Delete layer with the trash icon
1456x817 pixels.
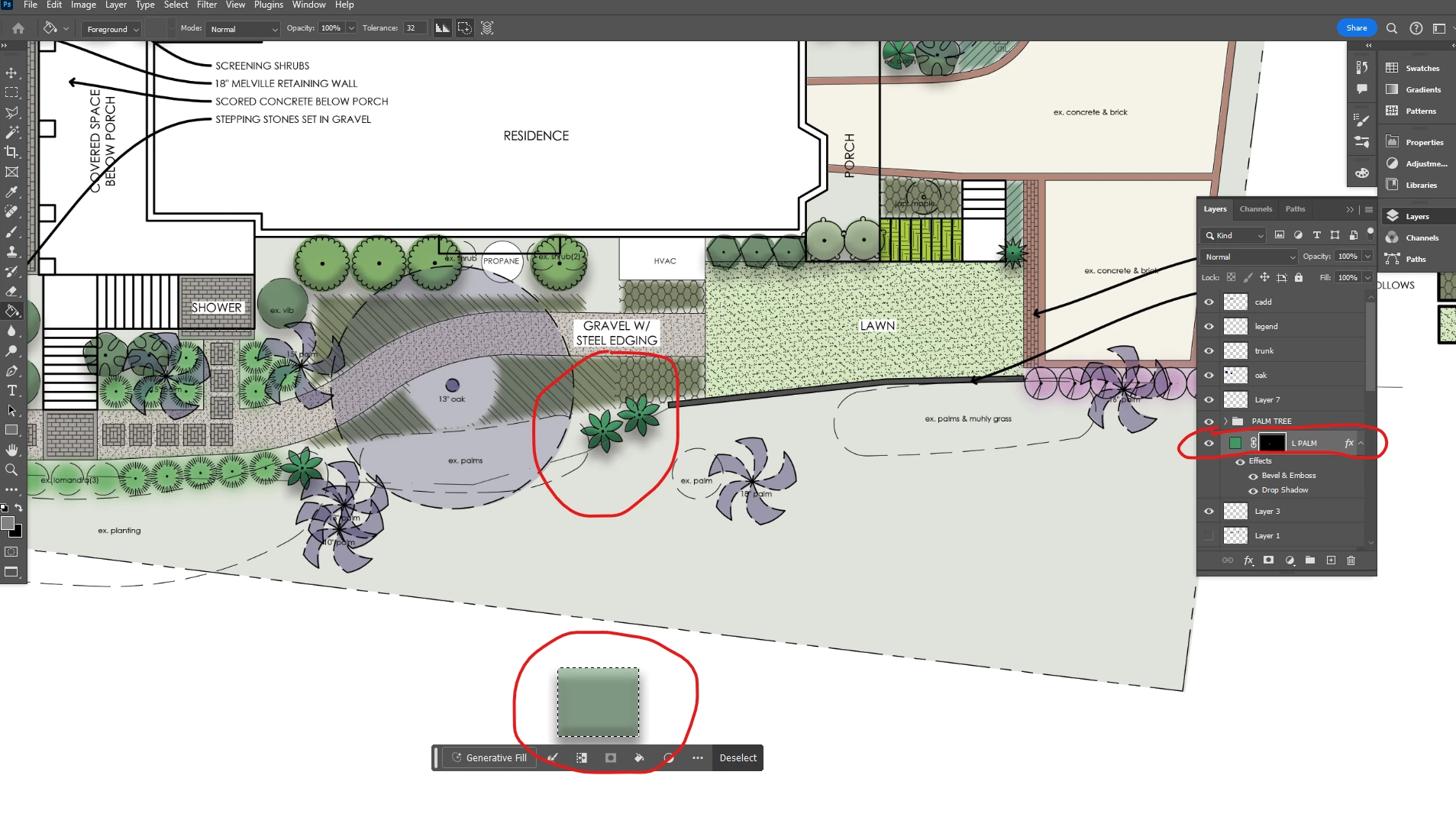coord(1351,560)
